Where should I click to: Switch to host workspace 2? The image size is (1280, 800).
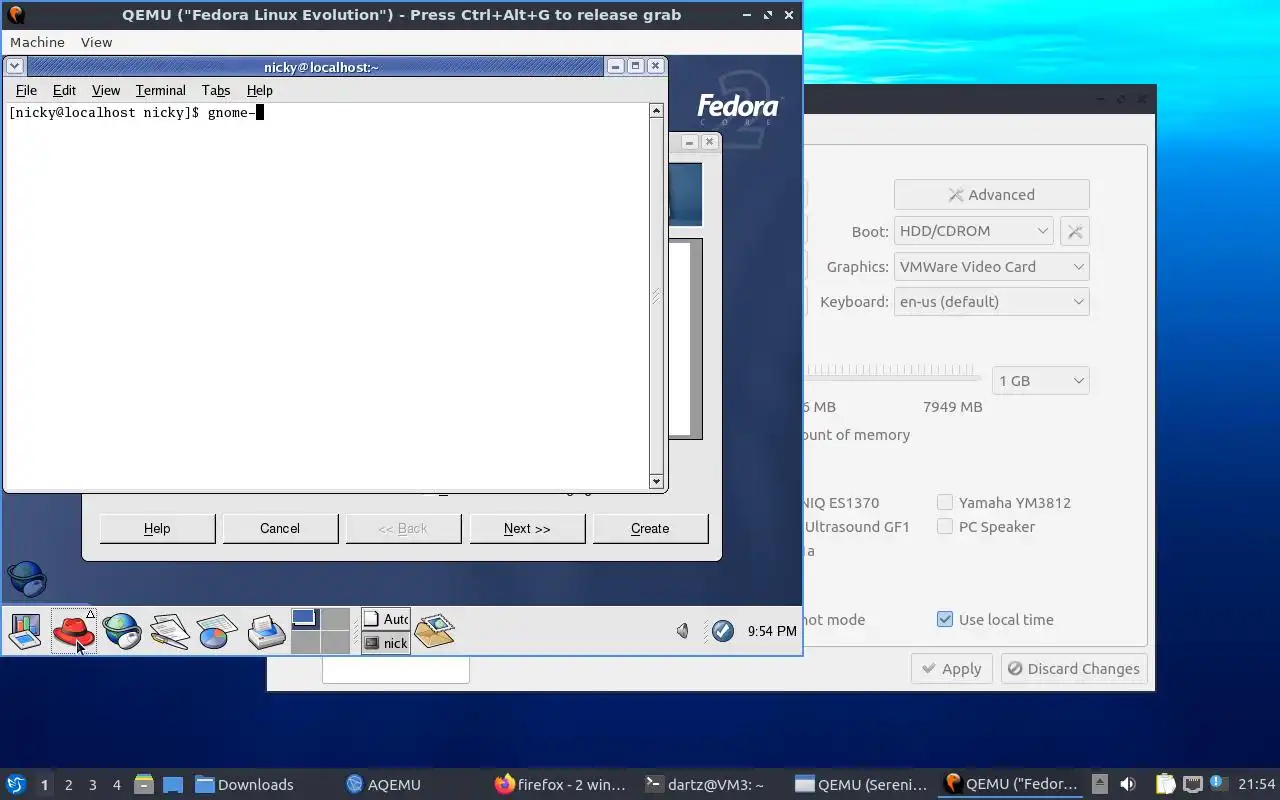click(68, 785)
